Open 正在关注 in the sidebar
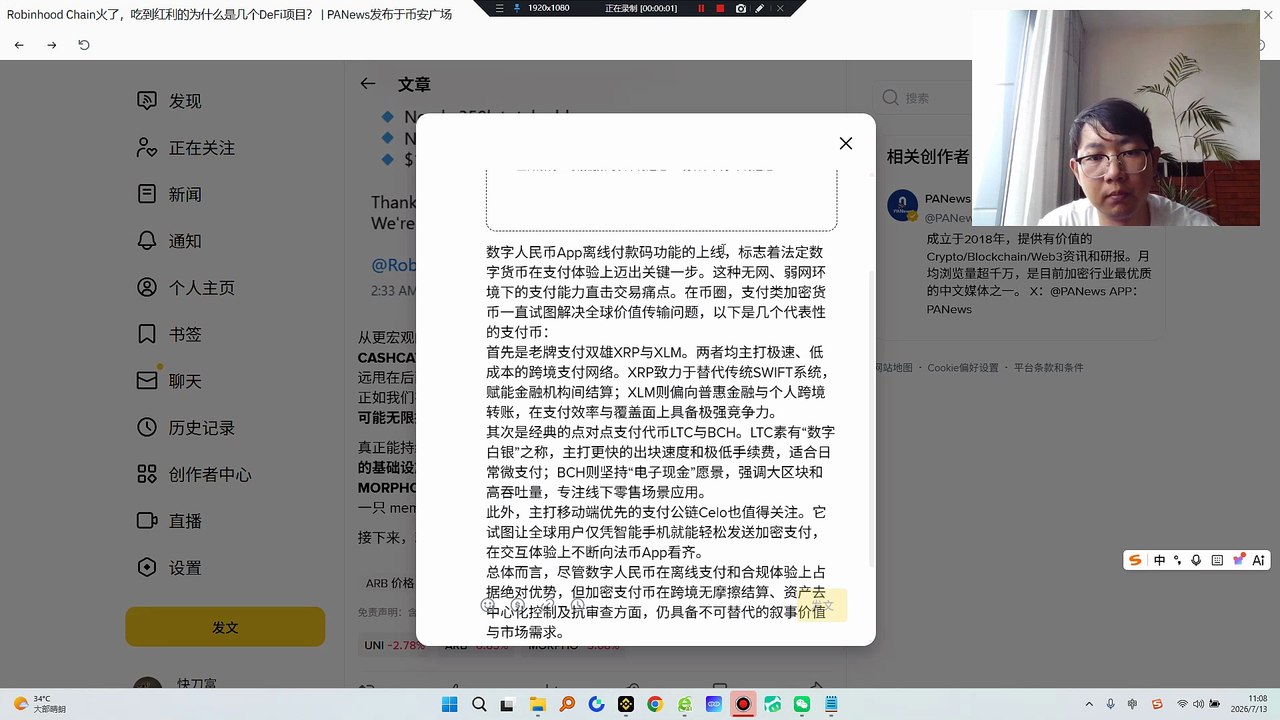1280x720 pixels. coord(186,148)
